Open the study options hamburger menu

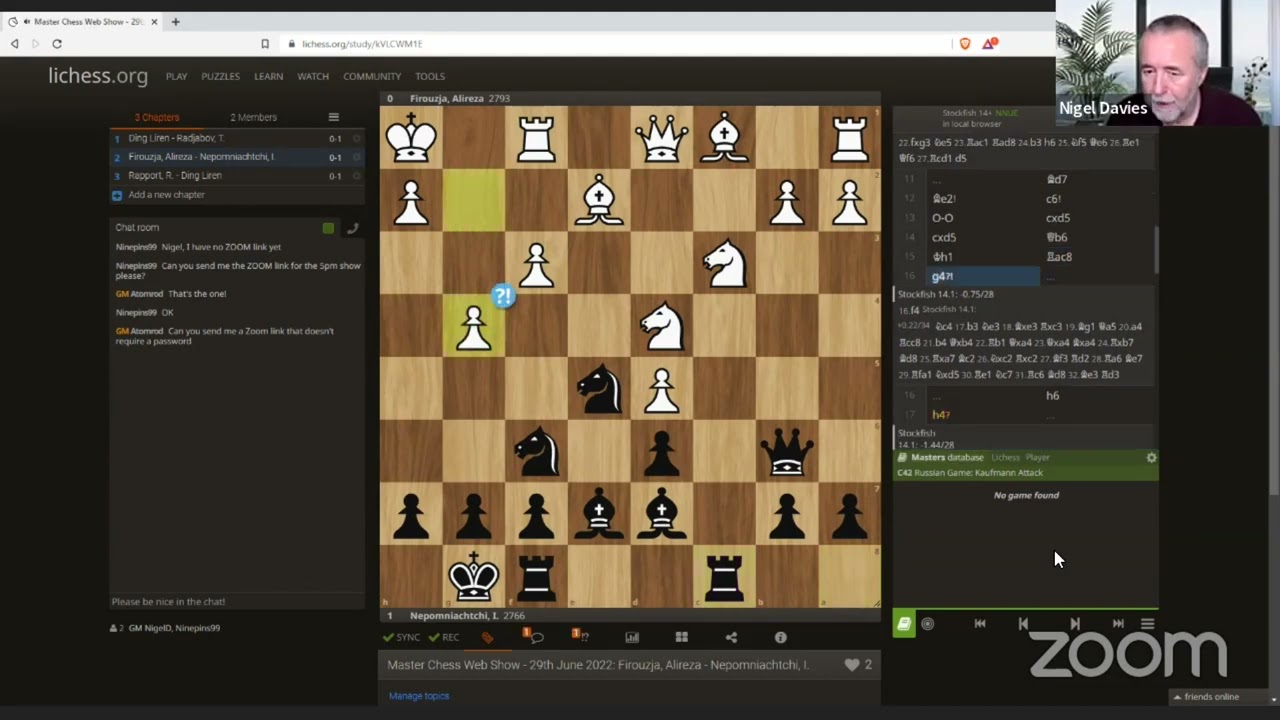pyautogui.click(x=333, y=117)
